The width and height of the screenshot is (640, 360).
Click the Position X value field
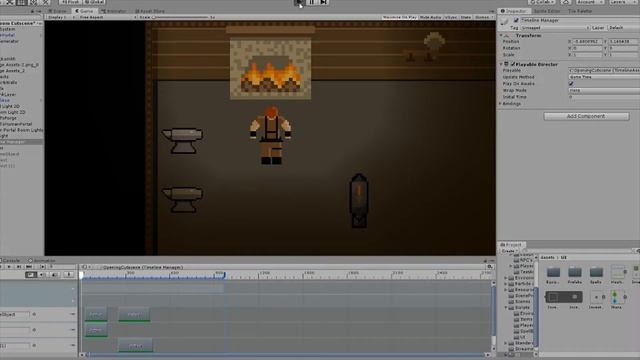[x=588, y=42]
